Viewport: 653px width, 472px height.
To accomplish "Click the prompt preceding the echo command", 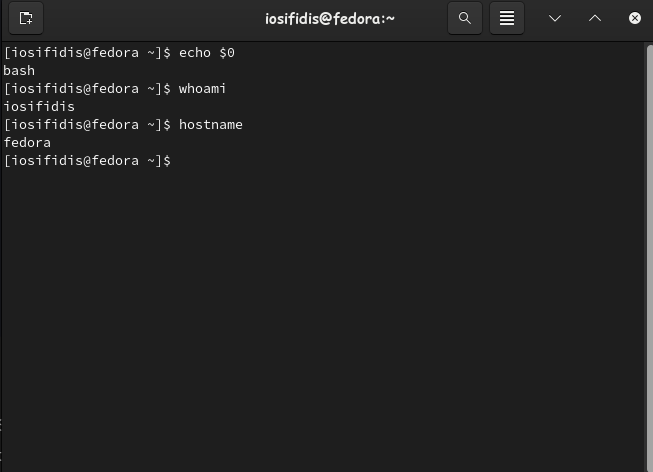I will point(87,53).
